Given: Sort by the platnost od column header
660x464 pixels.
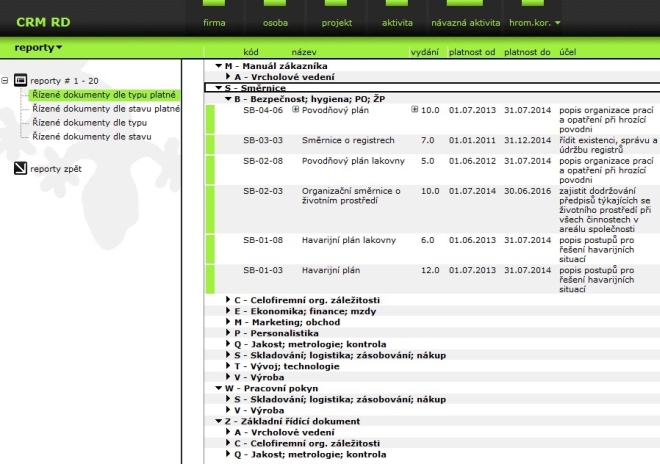Looking at the screenshot, I should click(473, 51).
